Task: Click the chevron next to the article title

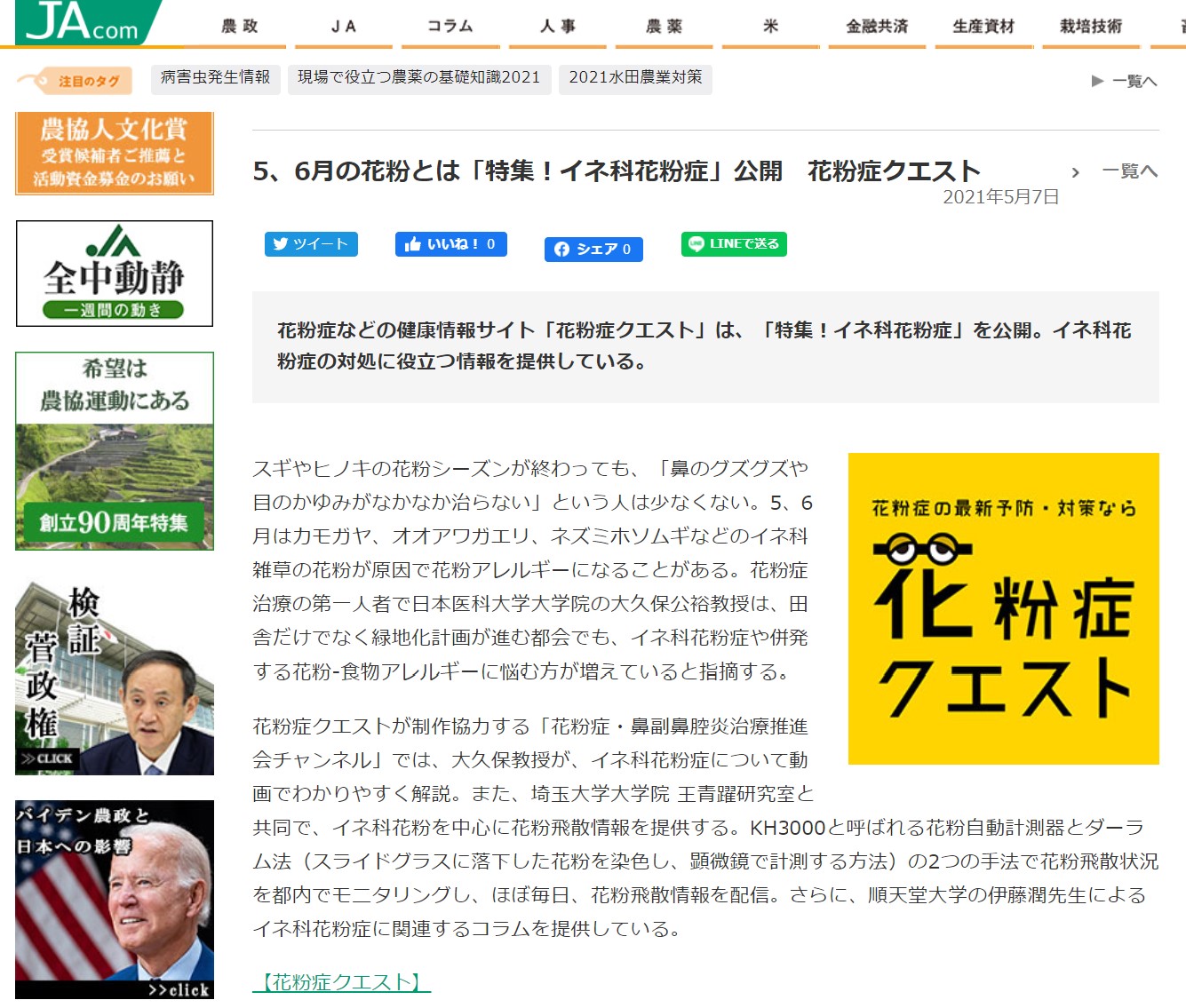Action: pyautogui.click(x=1075, y=171)
